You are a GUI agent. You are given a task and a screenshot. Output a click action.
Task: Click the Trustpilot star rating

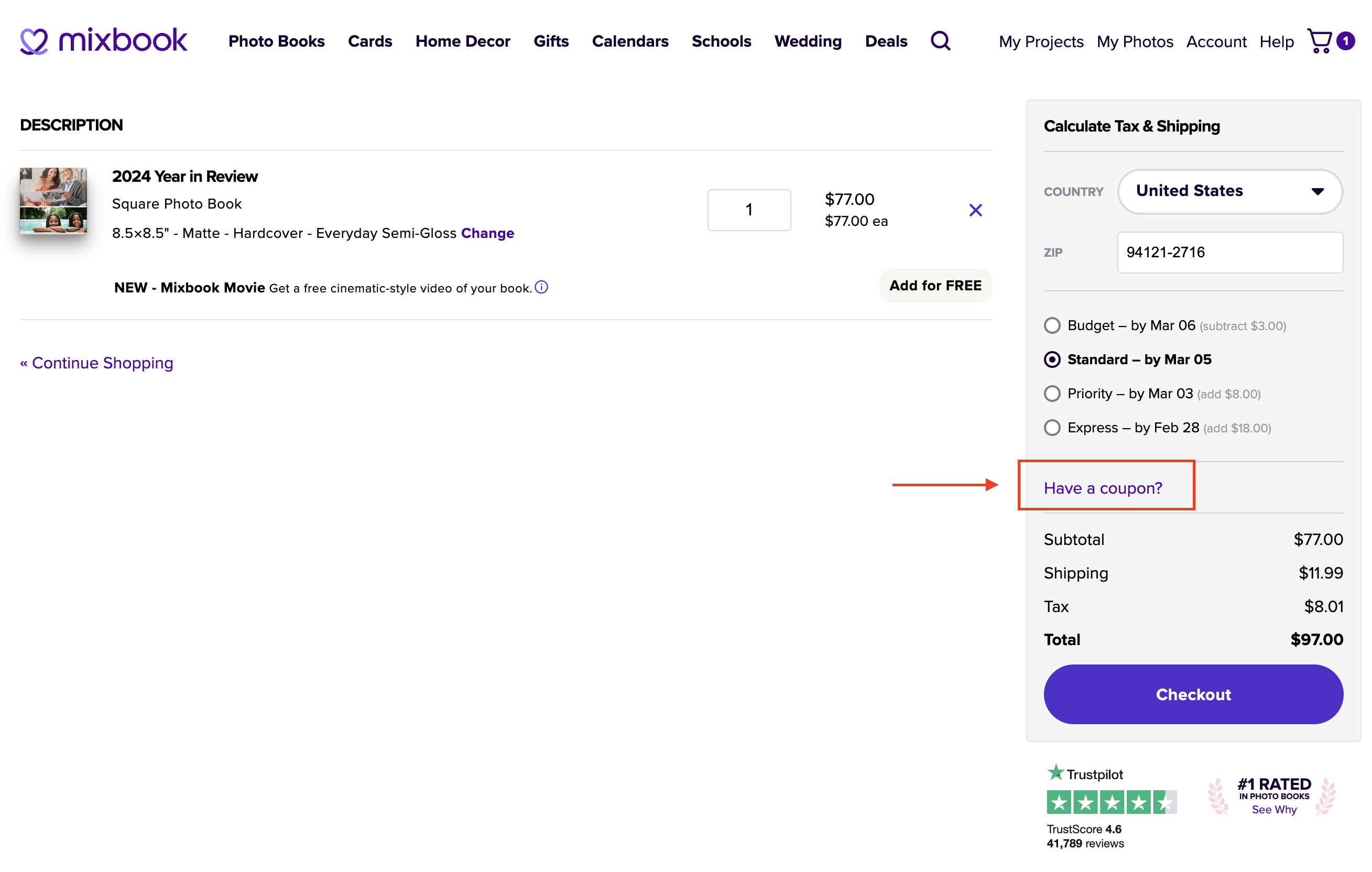(1111, 802)
